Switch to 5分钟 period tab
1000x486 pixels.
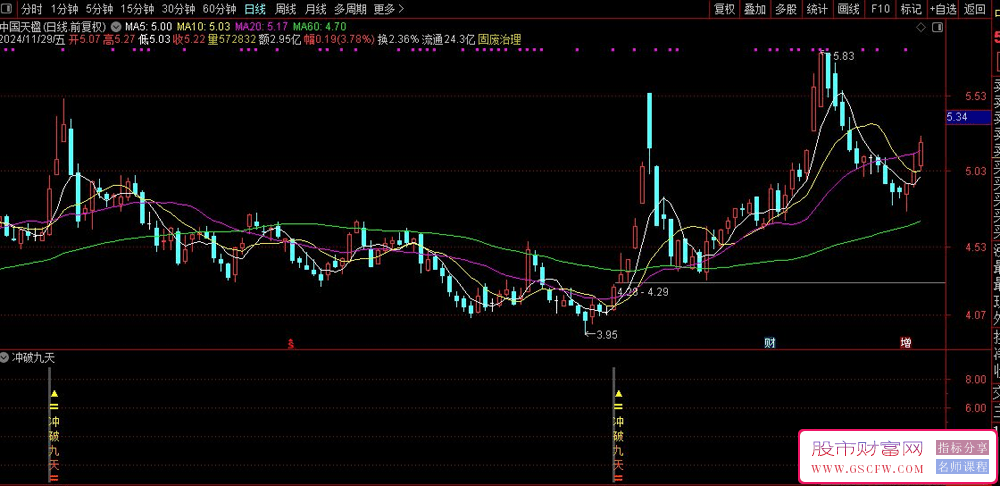(99, 9)
